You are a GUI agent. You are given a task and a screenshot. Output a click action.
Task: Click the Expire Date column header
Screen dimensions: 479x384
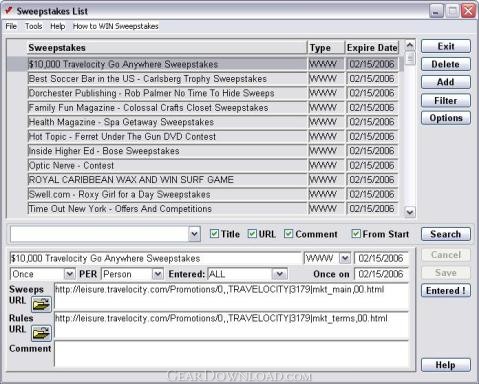point(372,48)
